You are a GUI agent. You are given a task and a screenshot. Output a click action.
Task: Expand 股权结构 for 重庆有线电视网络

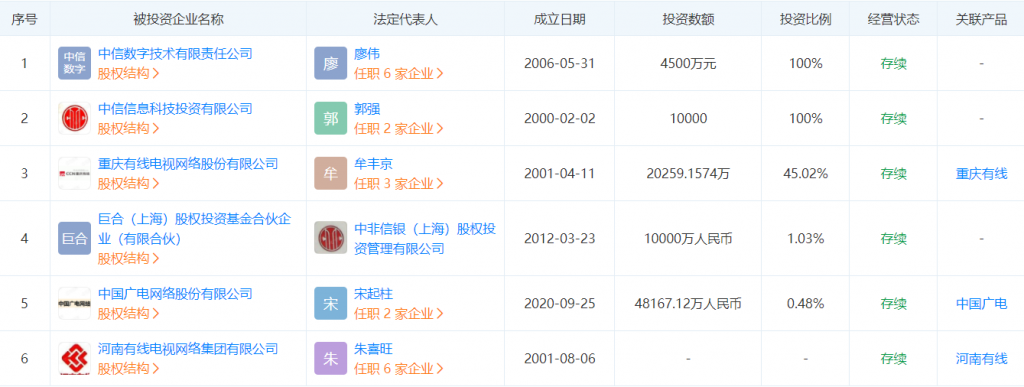(129, 183)
